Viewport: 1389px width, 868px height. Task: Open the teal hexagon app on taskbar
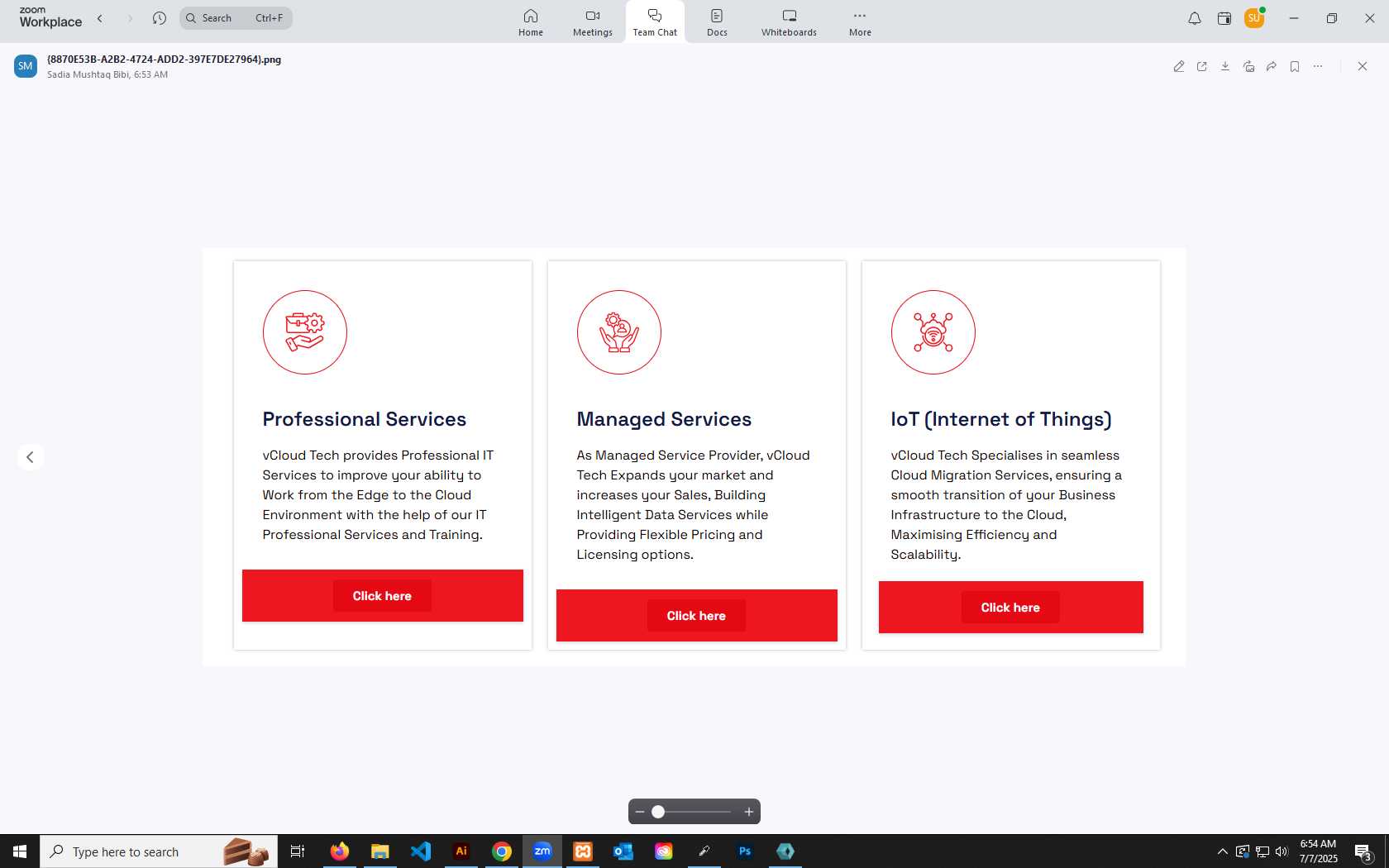[785, 851]
